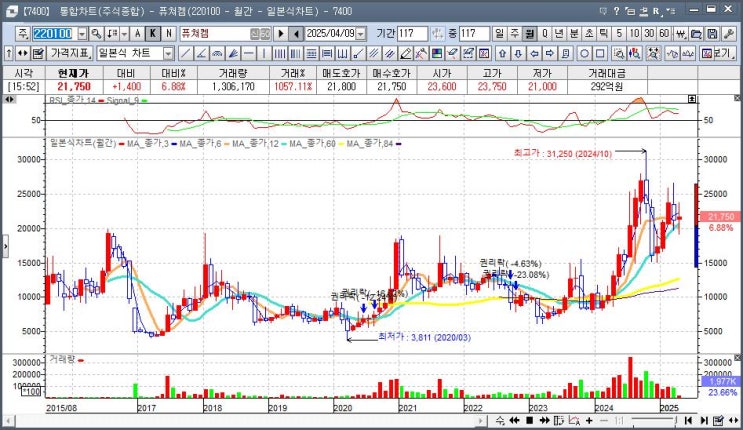Open the 주 market type selector
743x430 pixels.
(22, 34)
